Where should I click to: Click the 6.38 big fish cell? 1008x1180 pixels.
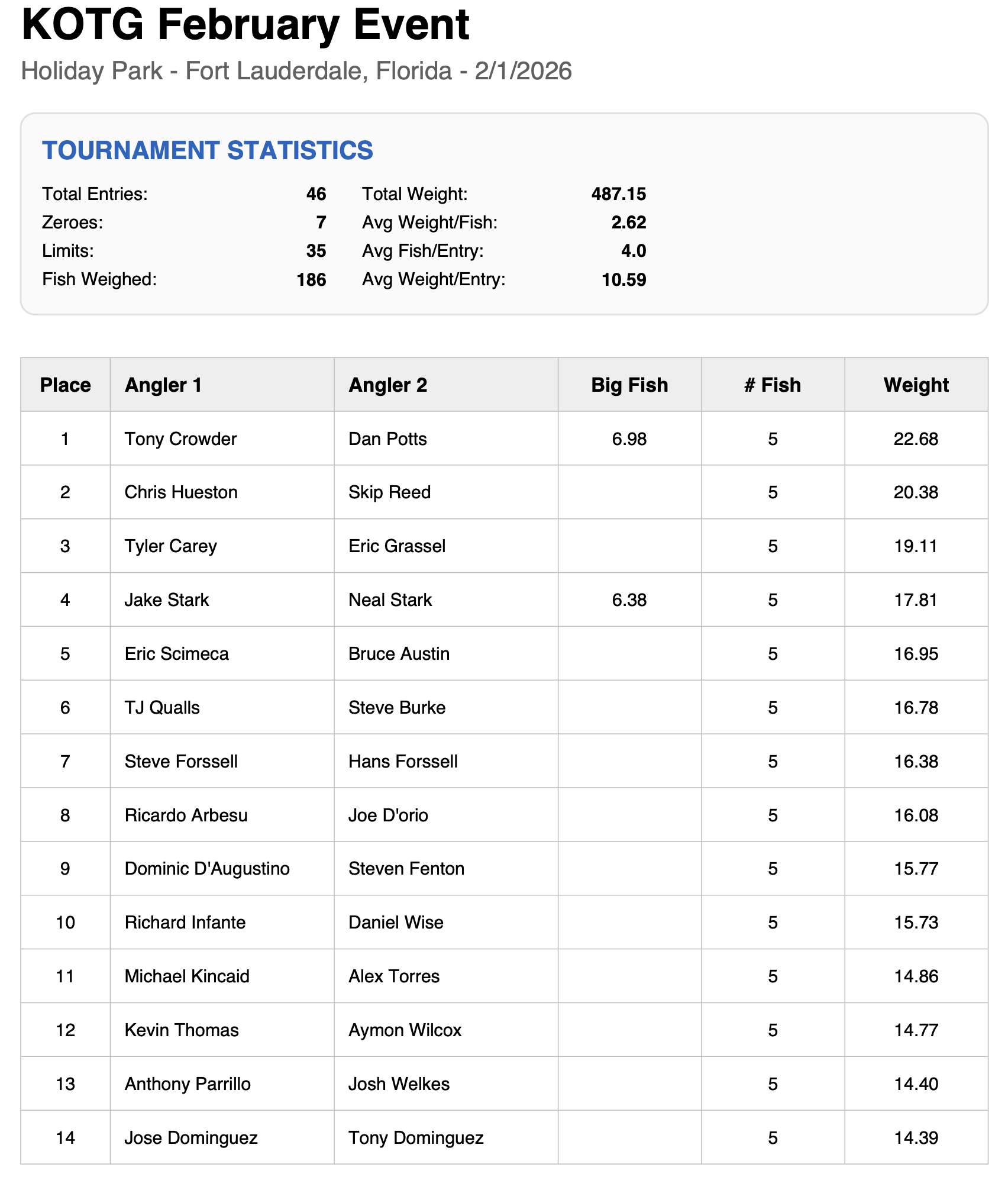pos(629,600)
